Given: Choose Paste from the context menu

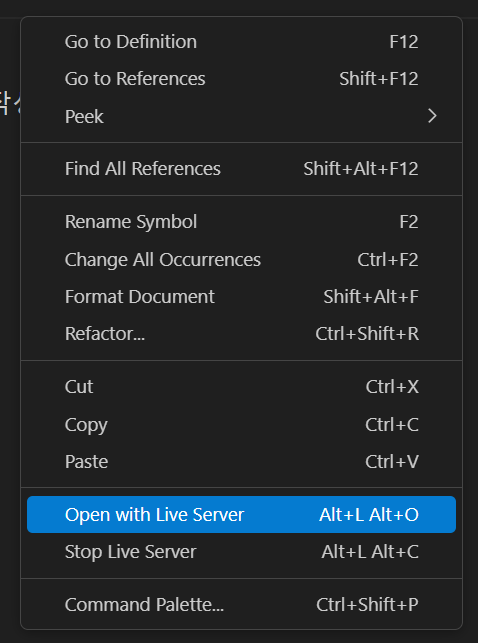Looking at the screenshot, I should [241, 462].
